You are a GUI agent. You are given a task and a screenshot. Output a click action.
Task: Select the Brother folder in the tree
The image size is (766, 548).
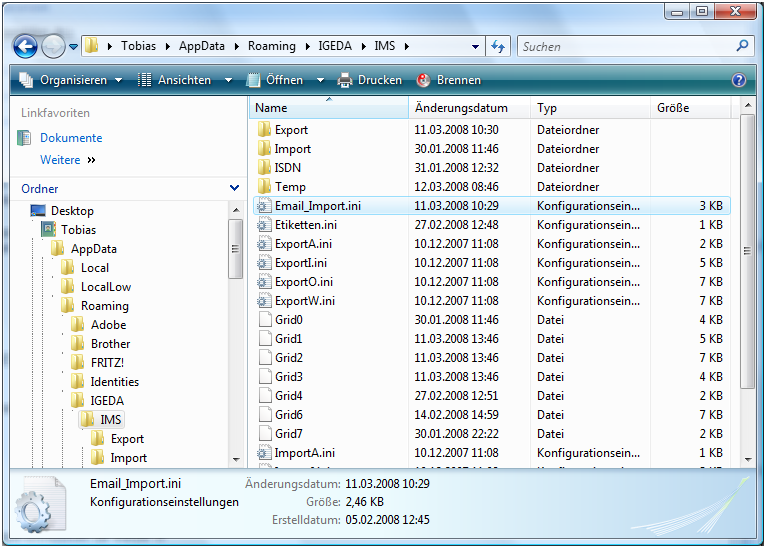click(110, 344)
